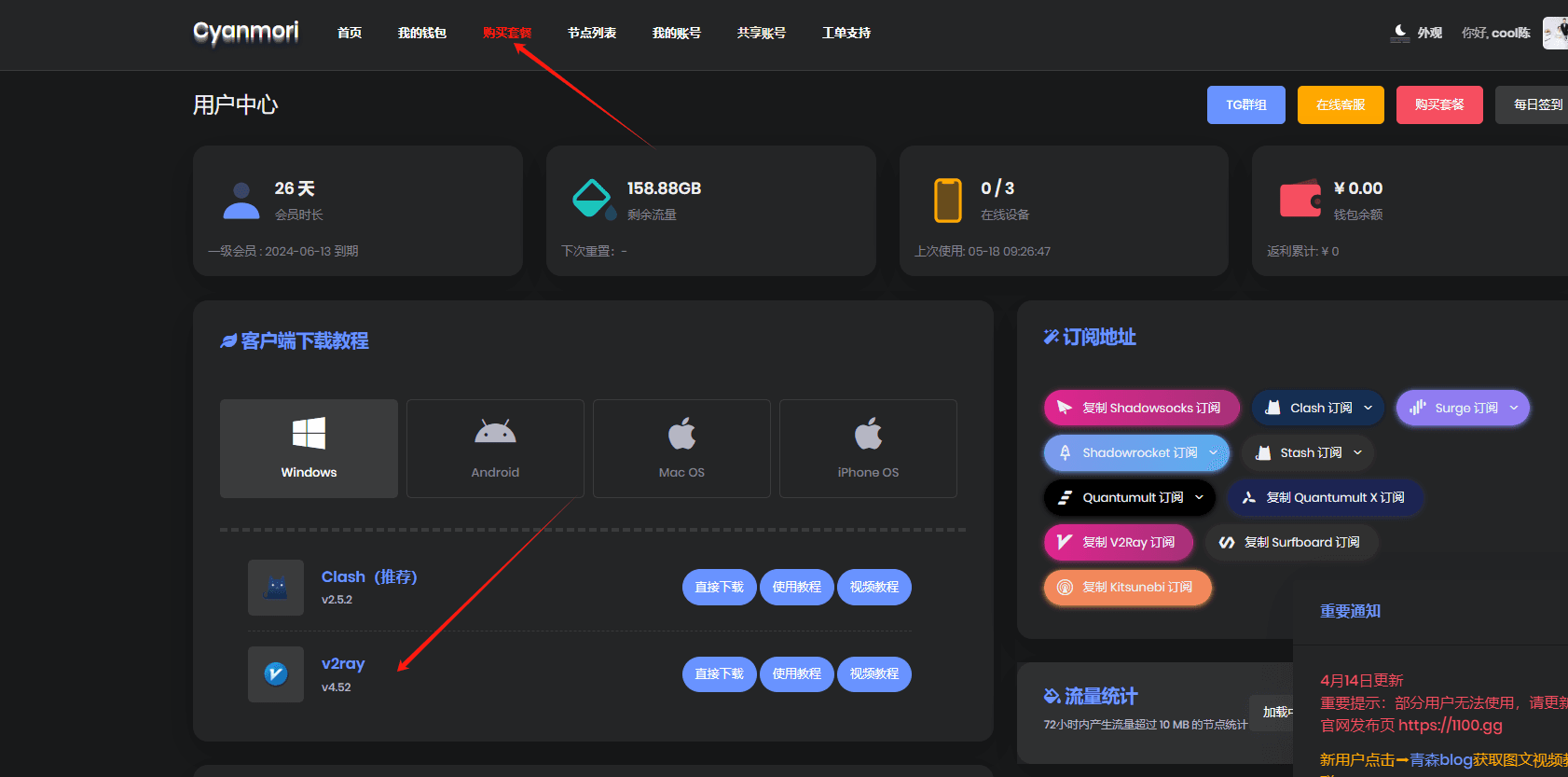Expand the Shadowrocket subscription dropdown
1568x777 pixels.
tap(1136, 452)
